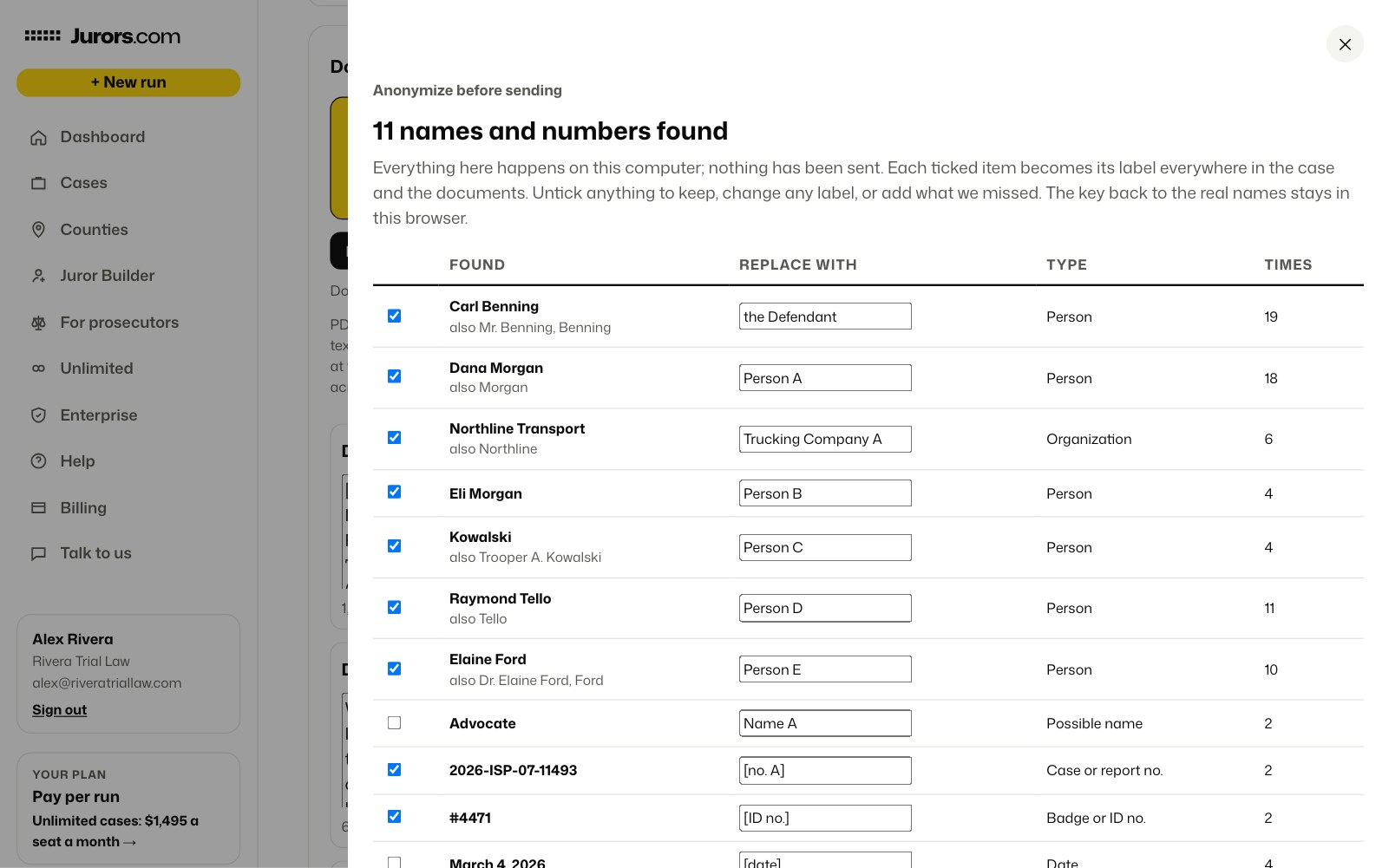Edit the '[ID no.]' replacement field
This screenshot has height=868, width=1389.
coord(825,818)
